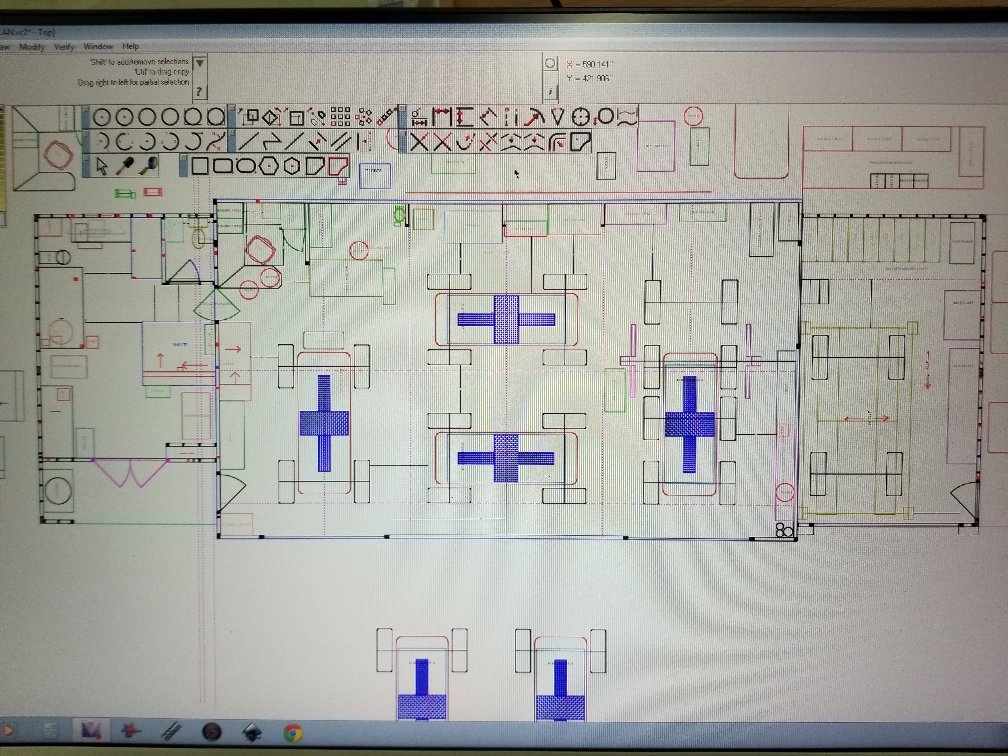Viewport: 1008px width, 756px height.
Task: Select the vertical dimension tool icon
Action: click(466, 116)
